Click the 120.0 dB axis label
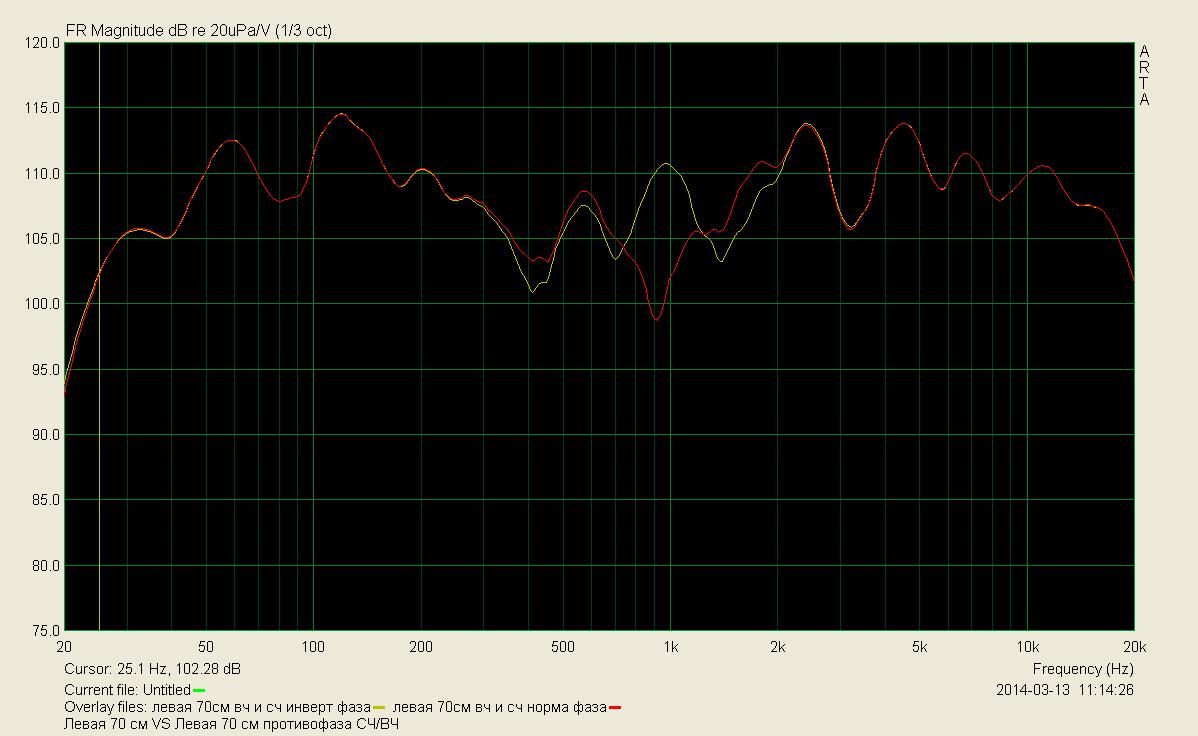The image size is (1198, 736). tap(41, 44)
